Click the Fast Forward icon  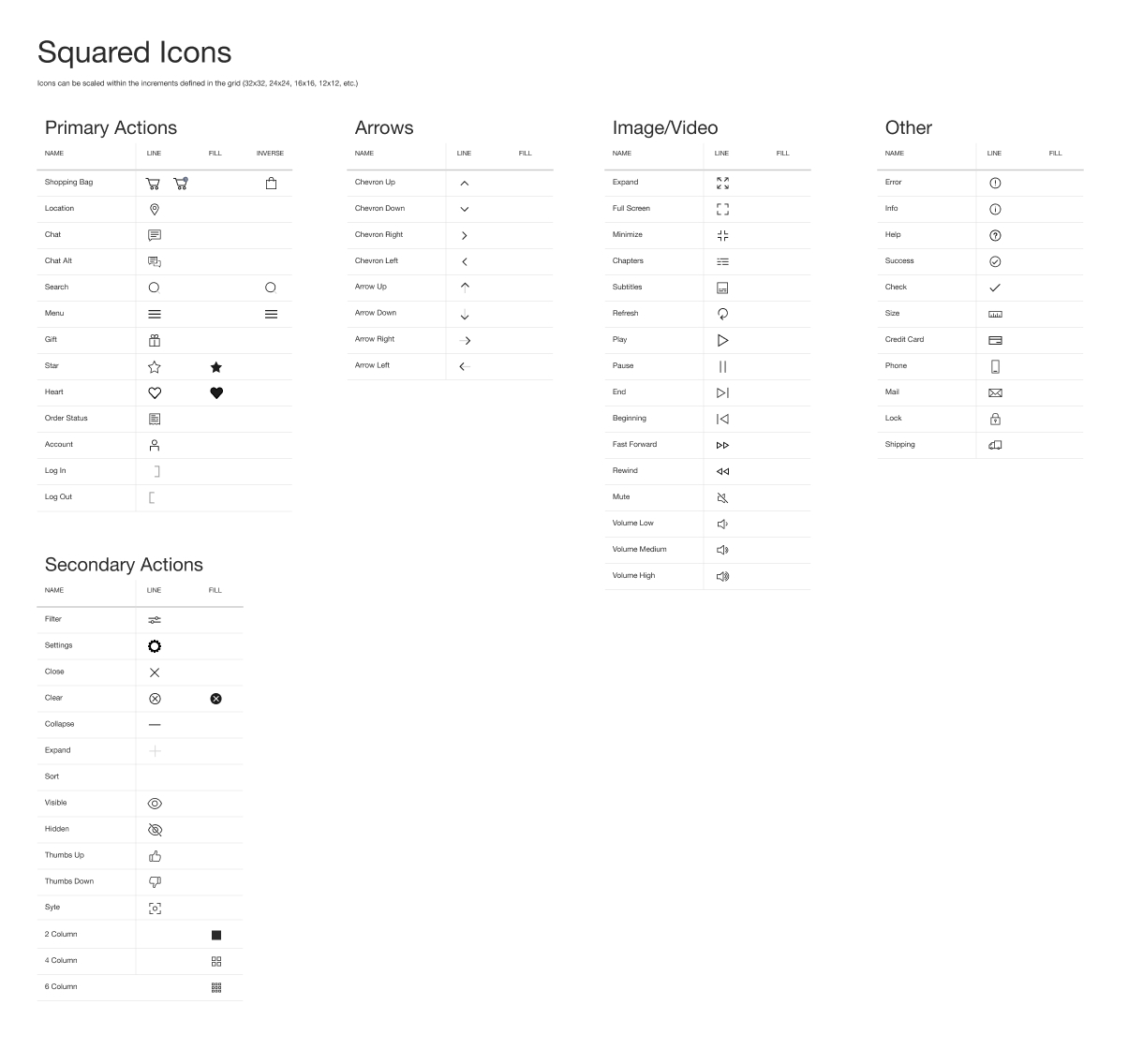(722, 446)
